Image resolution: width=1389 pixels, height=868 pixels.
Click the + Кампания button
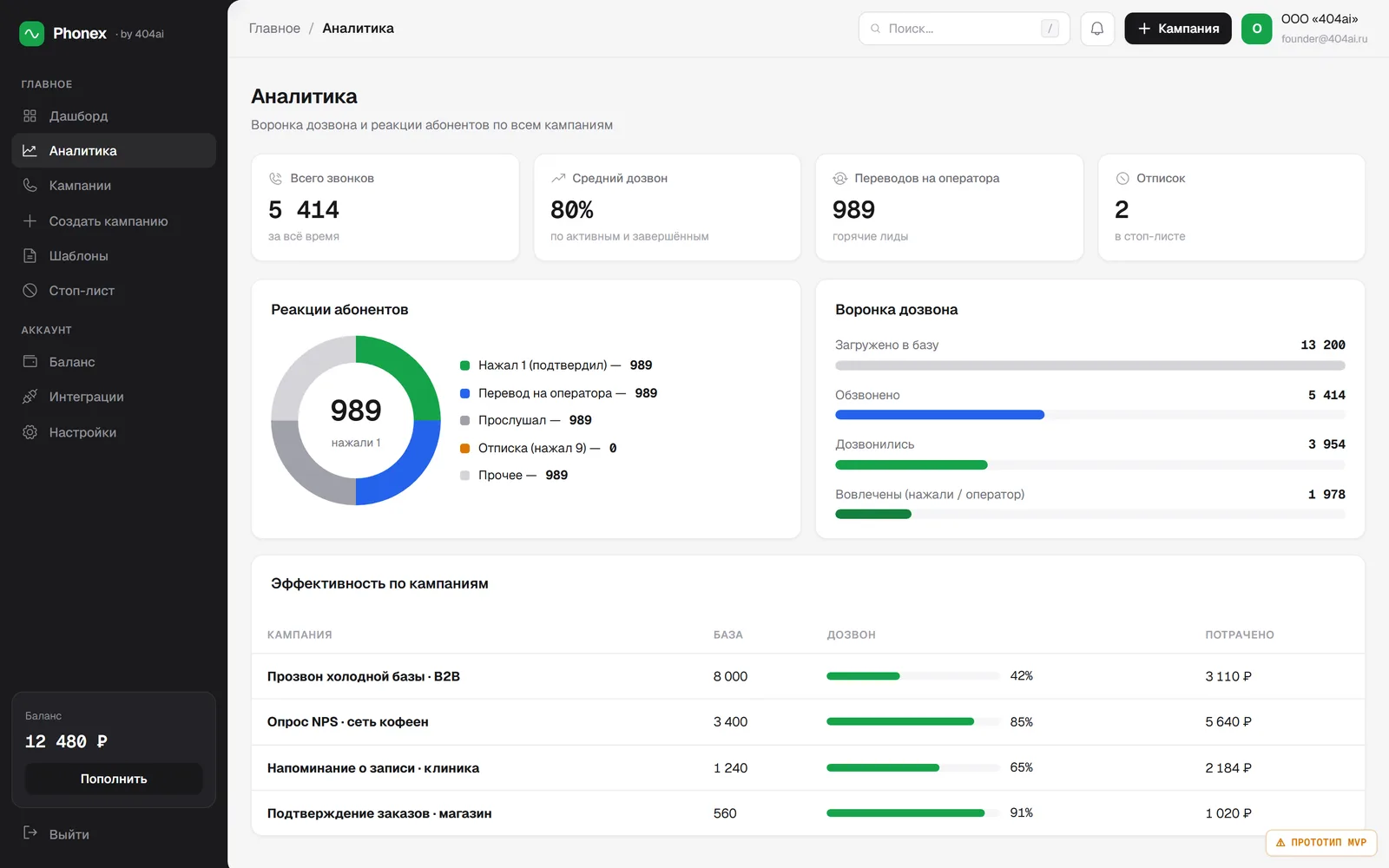pos(1177,29)
